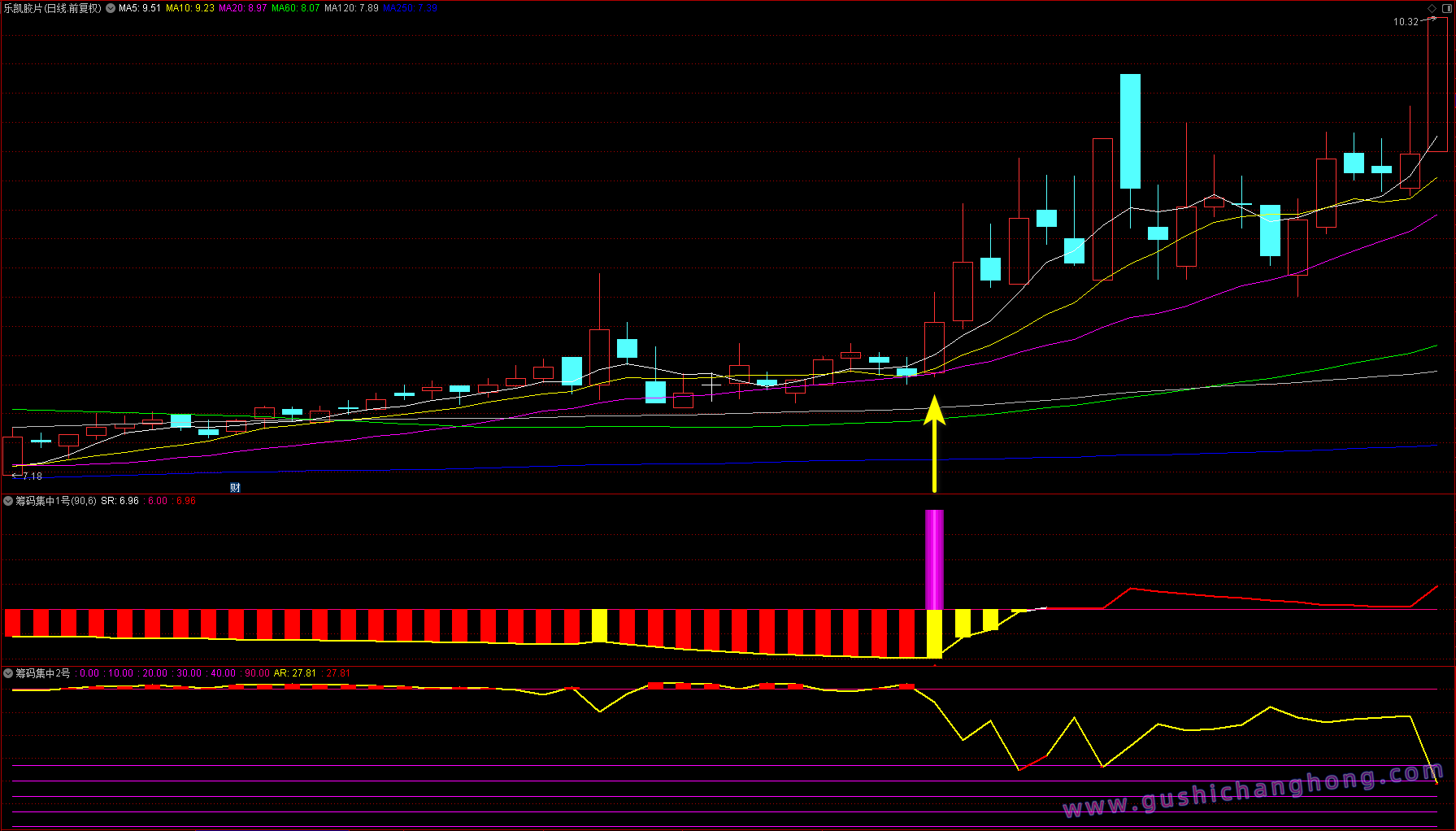The width and height of the screenshot is (1456, 831).
Task: Click the blue MA250 label
Action: [411, 8]
